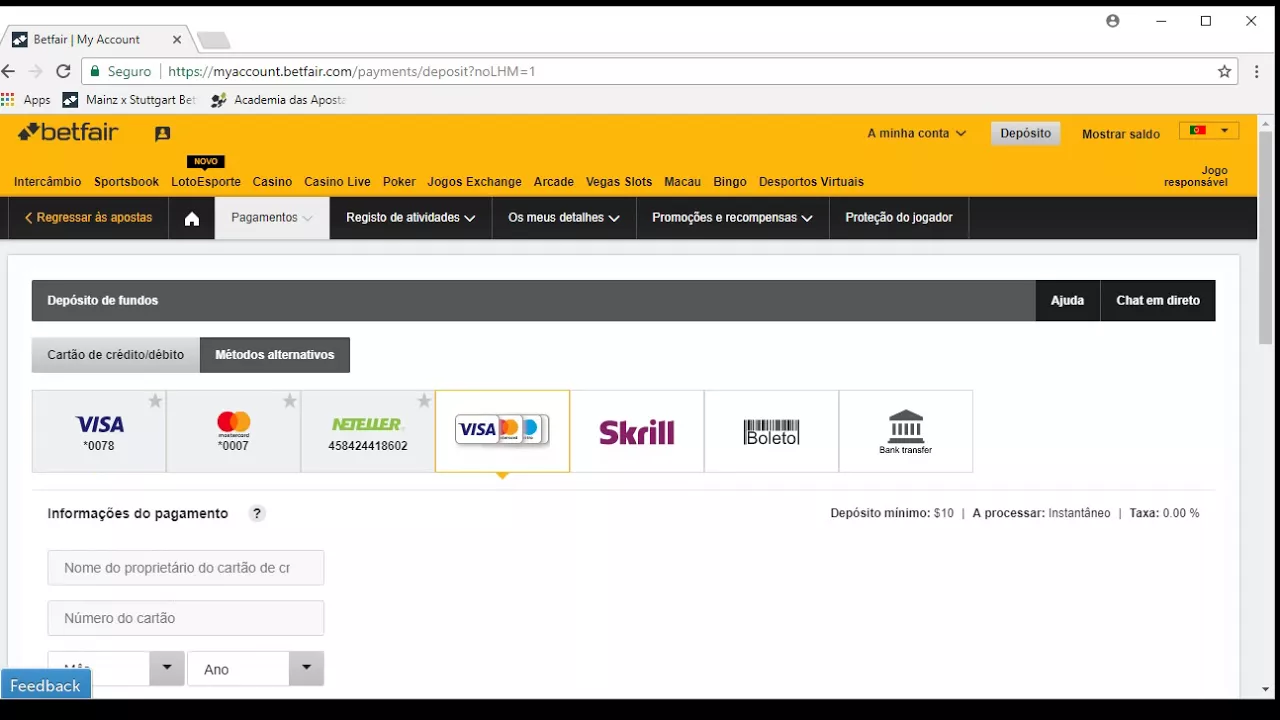Click Mostrar saldo link

pos(1121,134)
